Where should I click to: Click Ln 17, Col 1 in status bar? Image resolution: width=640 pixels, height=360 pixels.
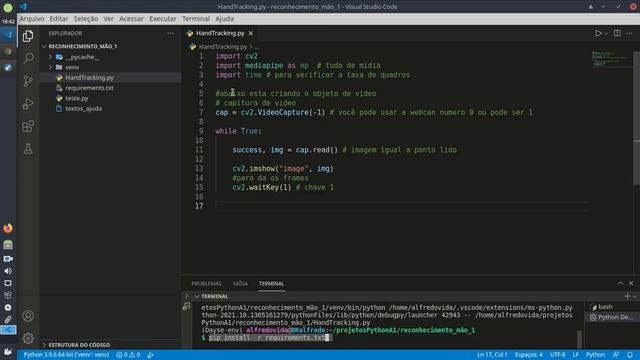click(x=492, y=355)
